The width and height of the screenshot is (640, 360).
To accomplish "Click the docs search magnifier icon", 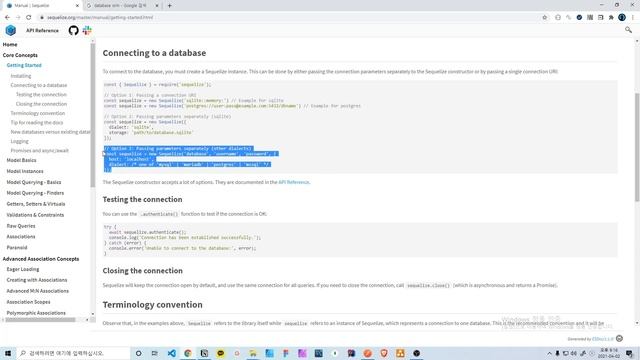I will pyautogui.click(x=628, y=30).
